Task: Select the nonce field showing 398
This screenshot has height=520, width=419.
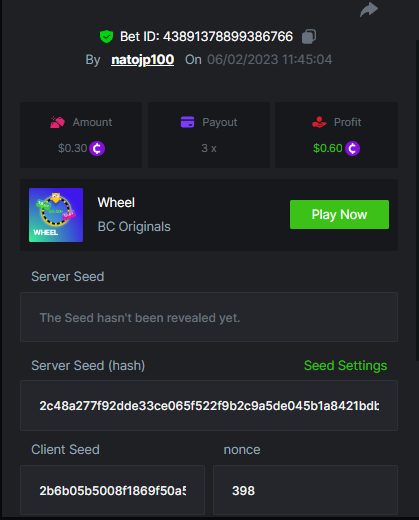Action: pyautogui.click(x=305, y=490)
